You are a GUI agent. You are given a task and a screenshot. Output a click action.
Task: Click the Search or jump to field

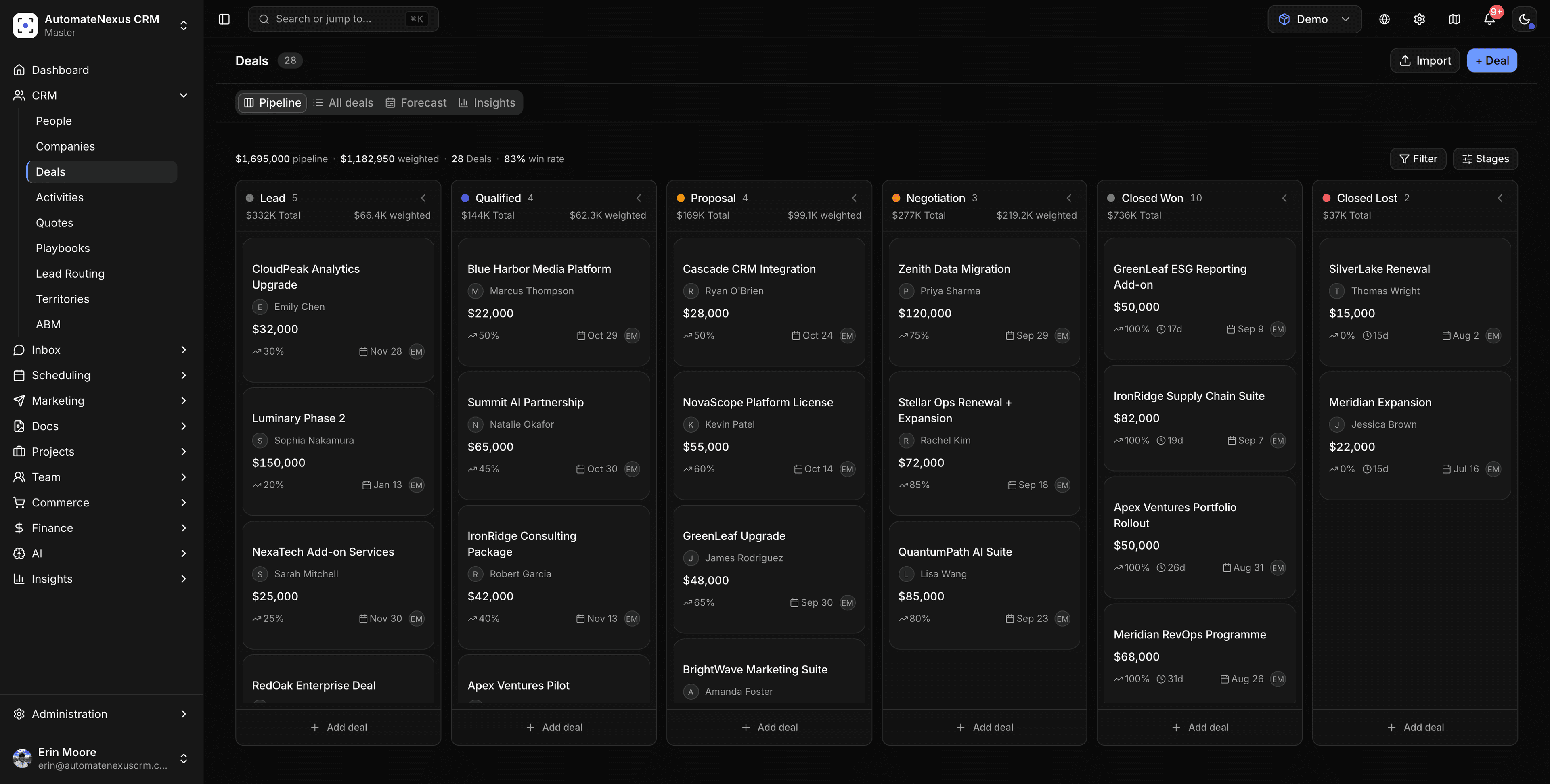point(343,19)
